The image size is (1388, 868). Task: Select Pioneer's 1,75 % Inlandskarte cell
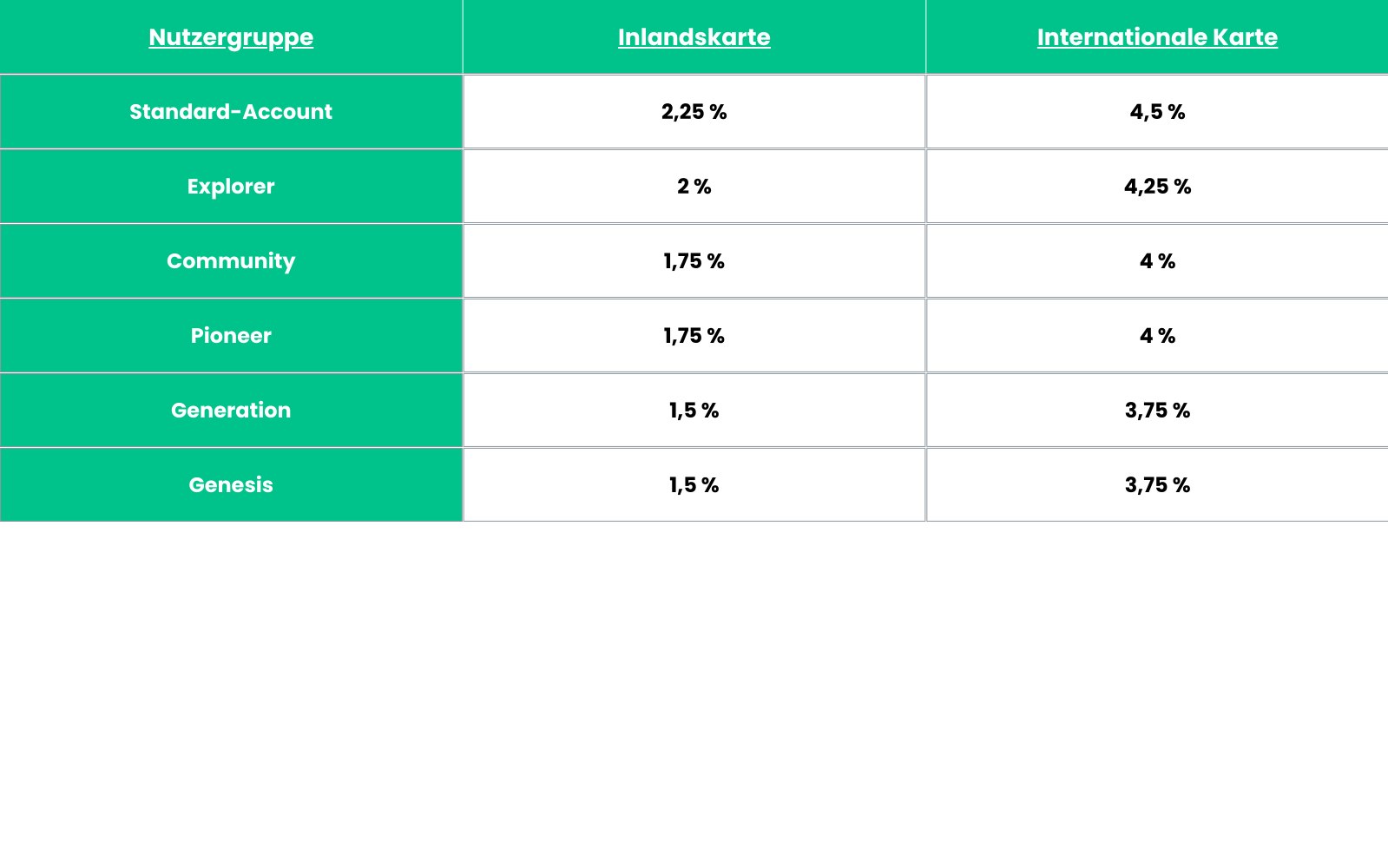pyautogui.click(x=694, y=336)
